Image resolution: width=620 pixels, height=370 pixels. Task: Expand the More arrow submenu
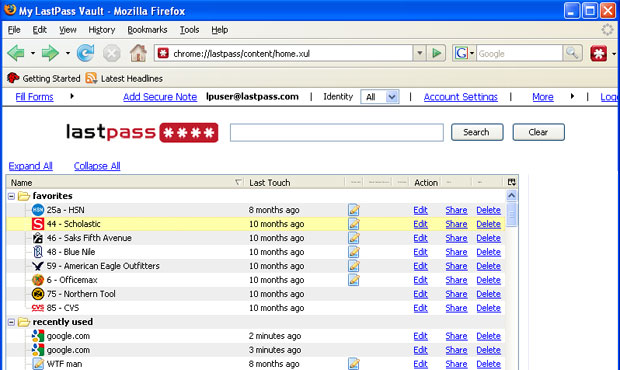(572, 96)
